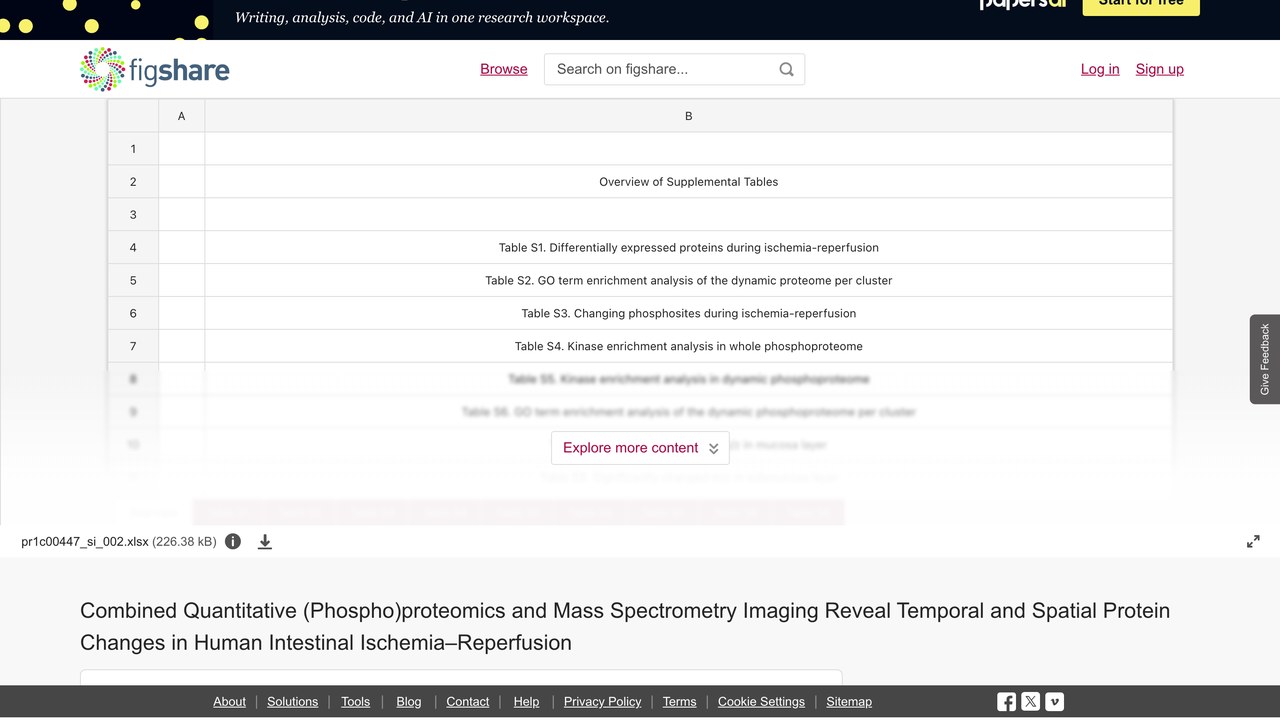This screenshot has width=1280, height=720.
Task: Select row 2 header
Action: [x=133, y=182]
